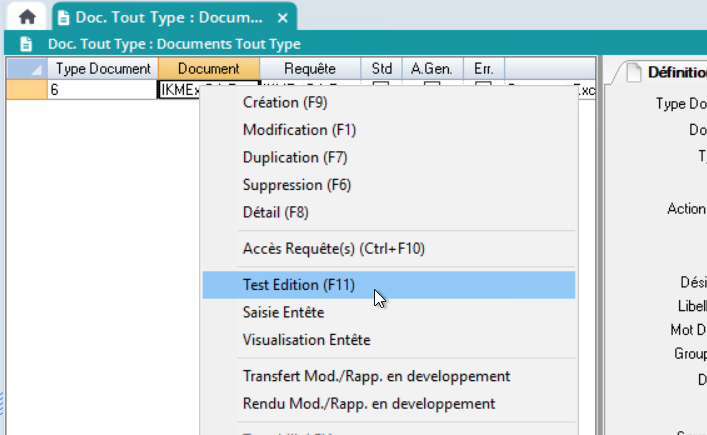Close the Doc. Tout Type tab
Viewport: 707px width, 435px height.
point(283,18)
